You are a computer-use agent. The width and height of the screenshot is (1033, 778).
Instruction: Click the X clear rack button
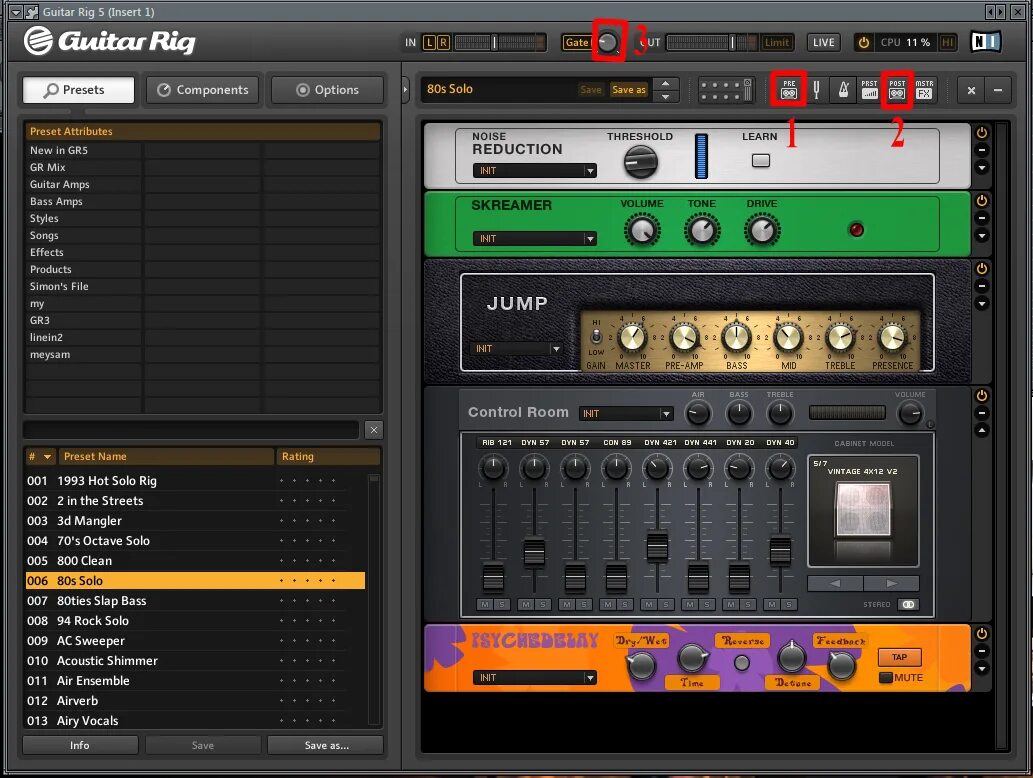pyautogui.click(x=971, y=90)
